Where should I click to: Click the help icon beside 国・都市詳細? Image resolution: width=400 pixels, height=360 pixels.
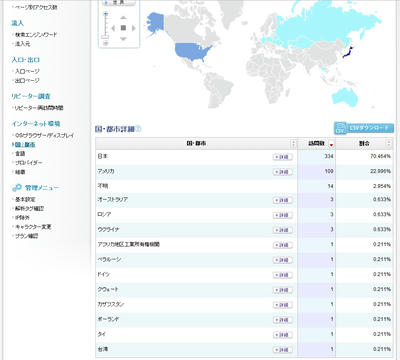(138, 129)
